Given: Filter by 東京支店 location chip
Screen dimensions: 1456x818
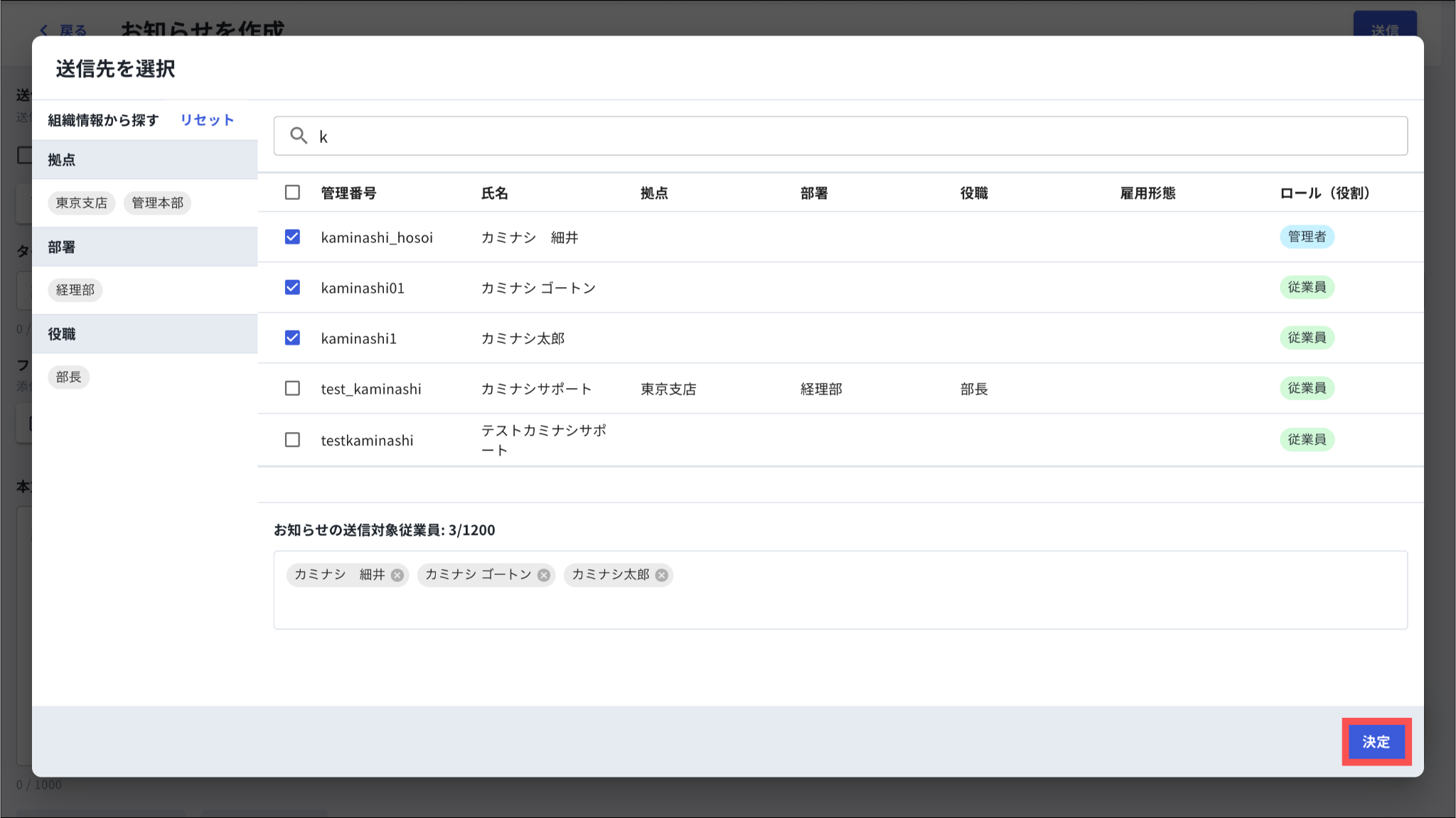Looking at the screenshot, I should [82, 203].
